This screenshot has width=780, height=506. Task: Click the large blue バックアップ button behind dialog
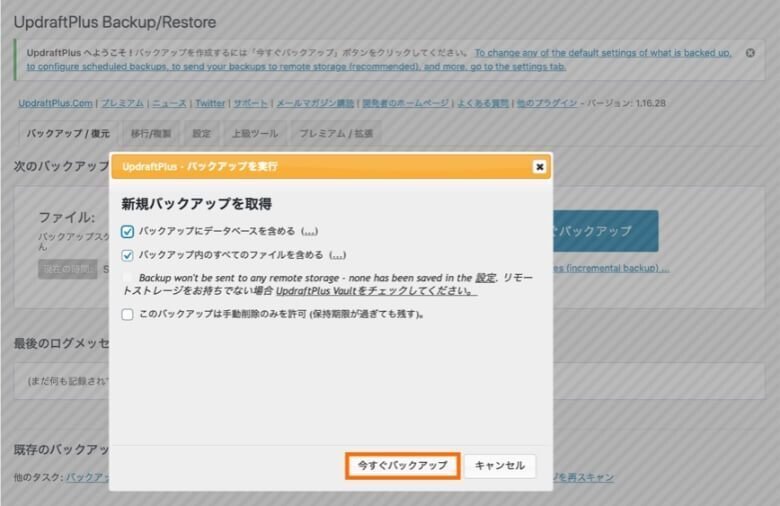coord(605,231)
